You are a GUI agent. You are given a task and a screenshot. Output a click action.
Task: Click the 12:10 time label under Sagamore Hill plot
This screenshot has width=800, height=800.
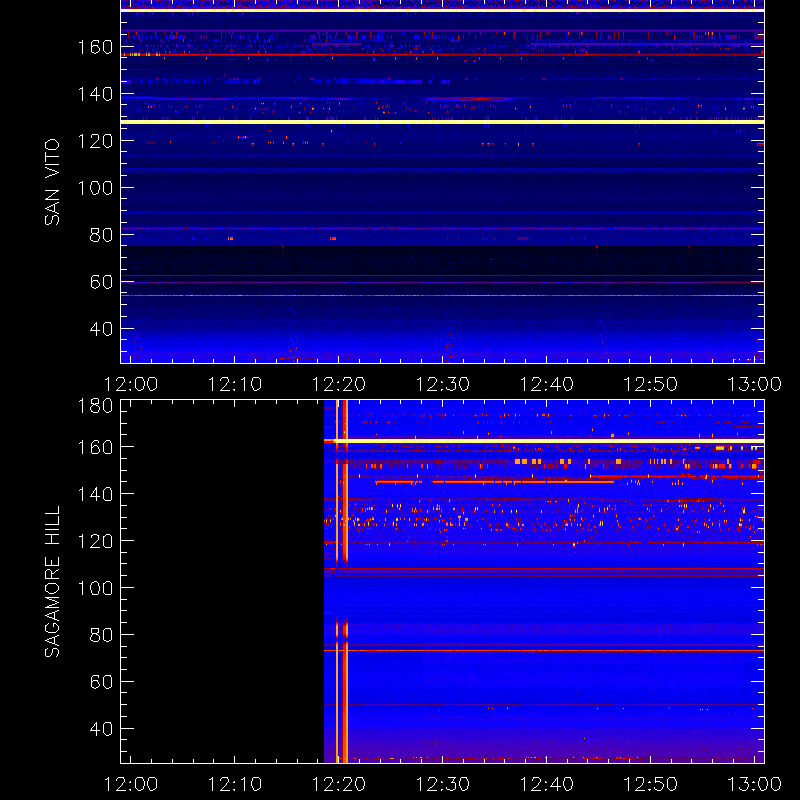pos(235,784)
